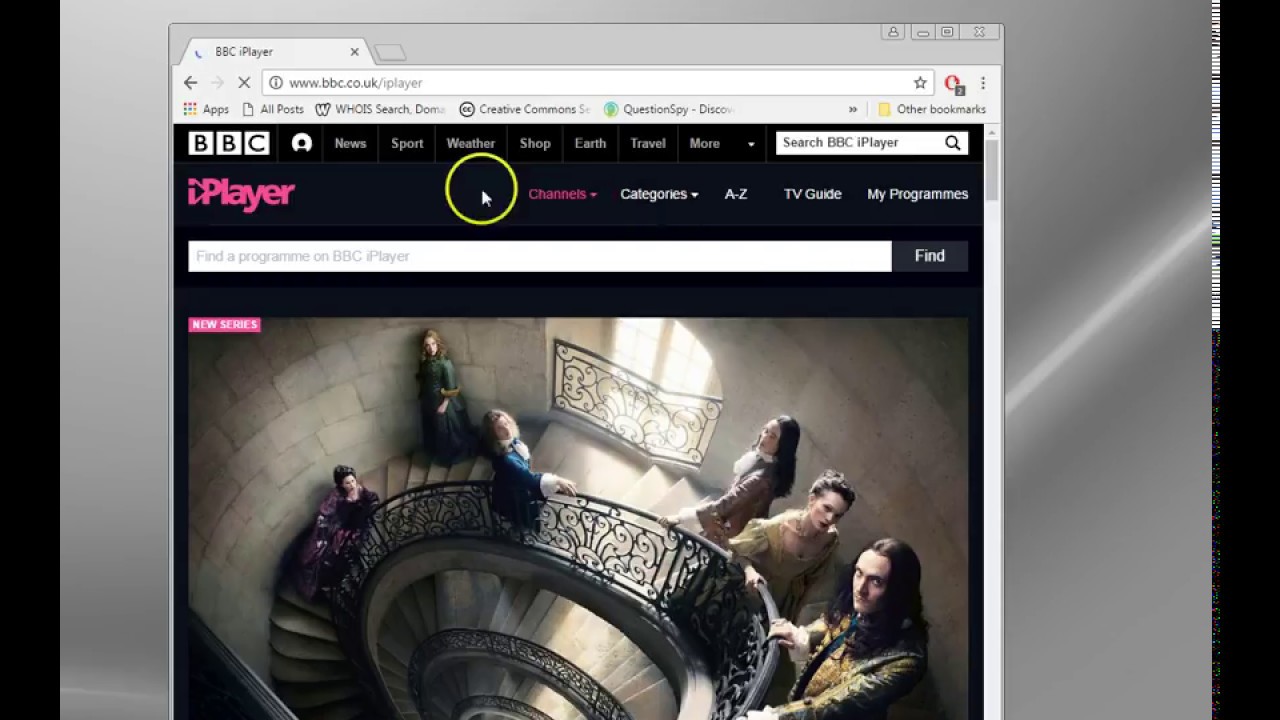
Task: Click the iPlayer logo
Action: 241,194
